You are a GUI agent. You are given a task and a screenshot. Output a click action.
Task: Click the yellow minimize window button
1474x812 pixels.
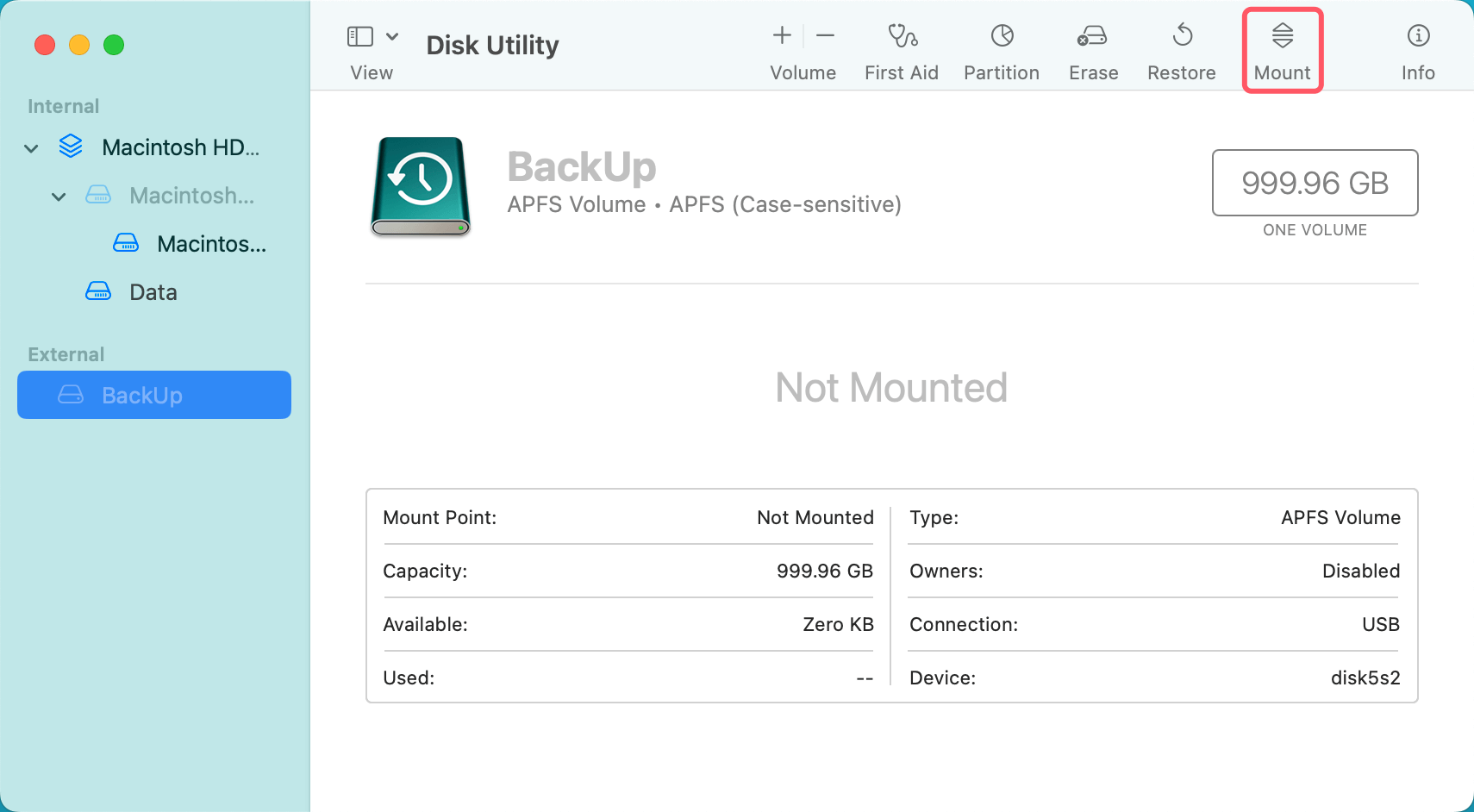point(79,45)
